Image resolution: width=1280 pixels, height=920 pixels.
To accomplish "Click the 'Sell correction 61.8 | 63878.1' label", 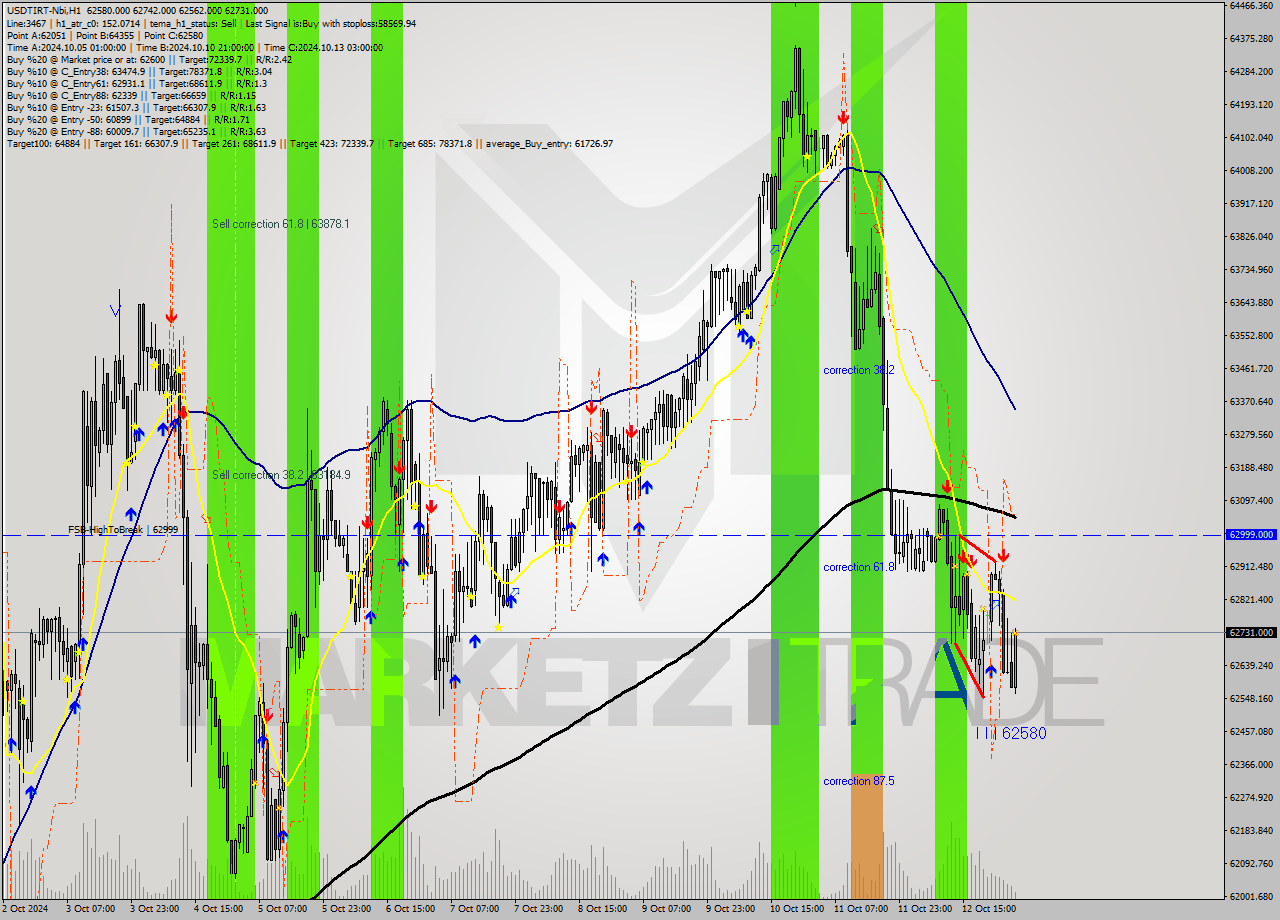I will [x=281, y=224].
